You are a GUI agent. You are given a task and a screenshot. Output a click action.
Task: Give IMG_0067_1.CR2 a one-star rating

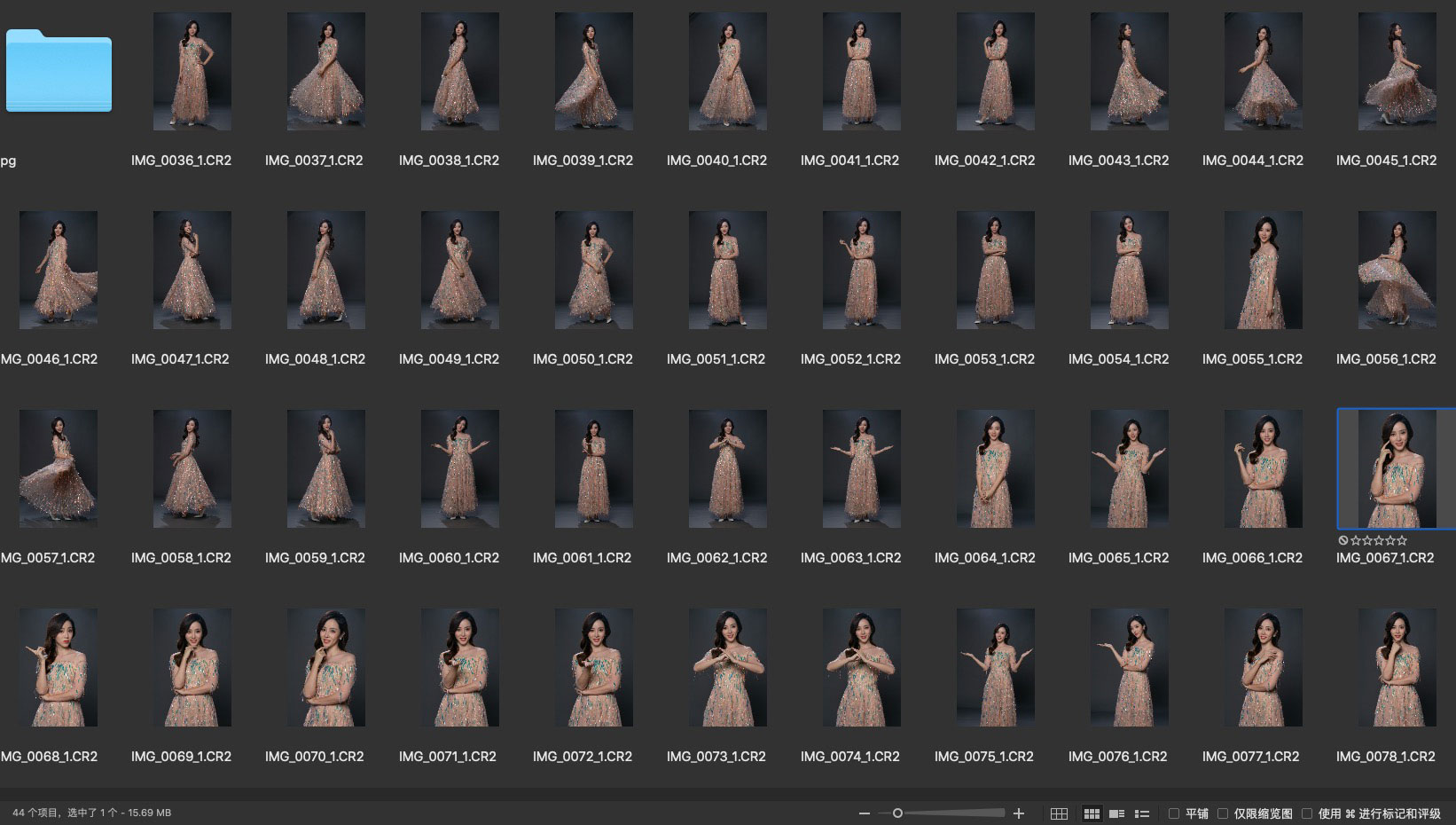point(1356,540)
